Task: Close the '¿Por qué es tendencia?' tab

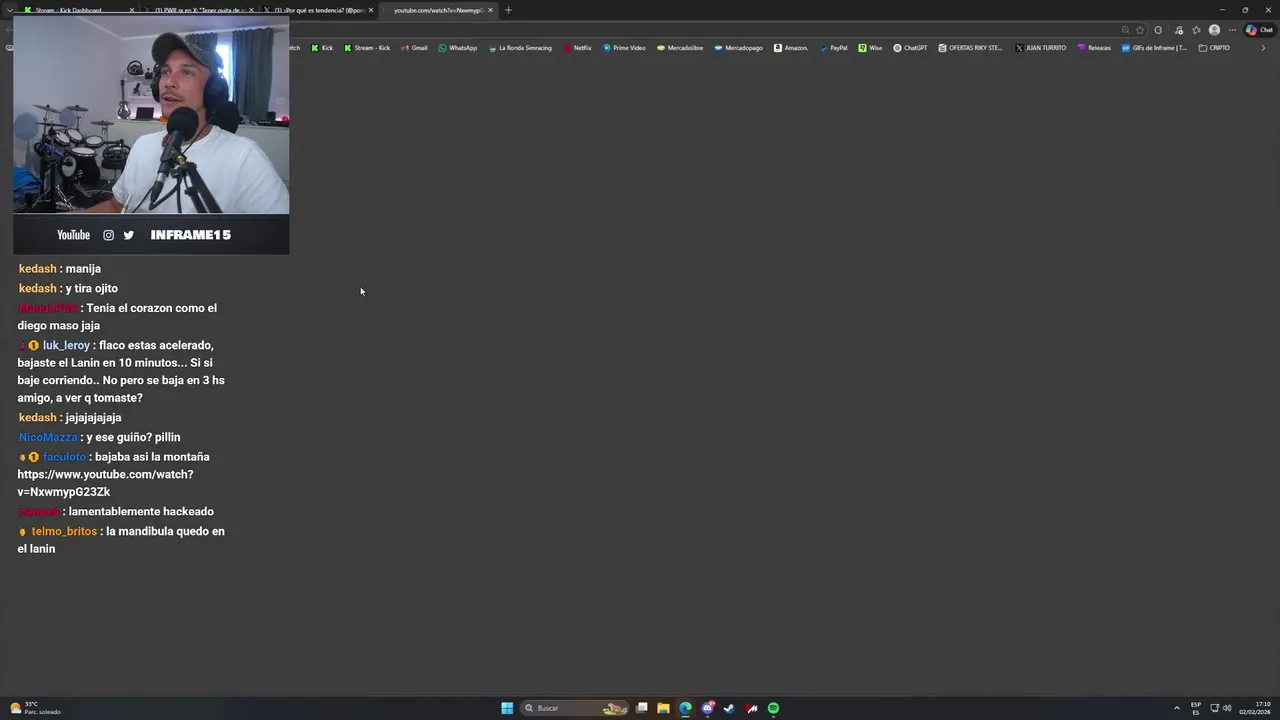Action: 371,10
